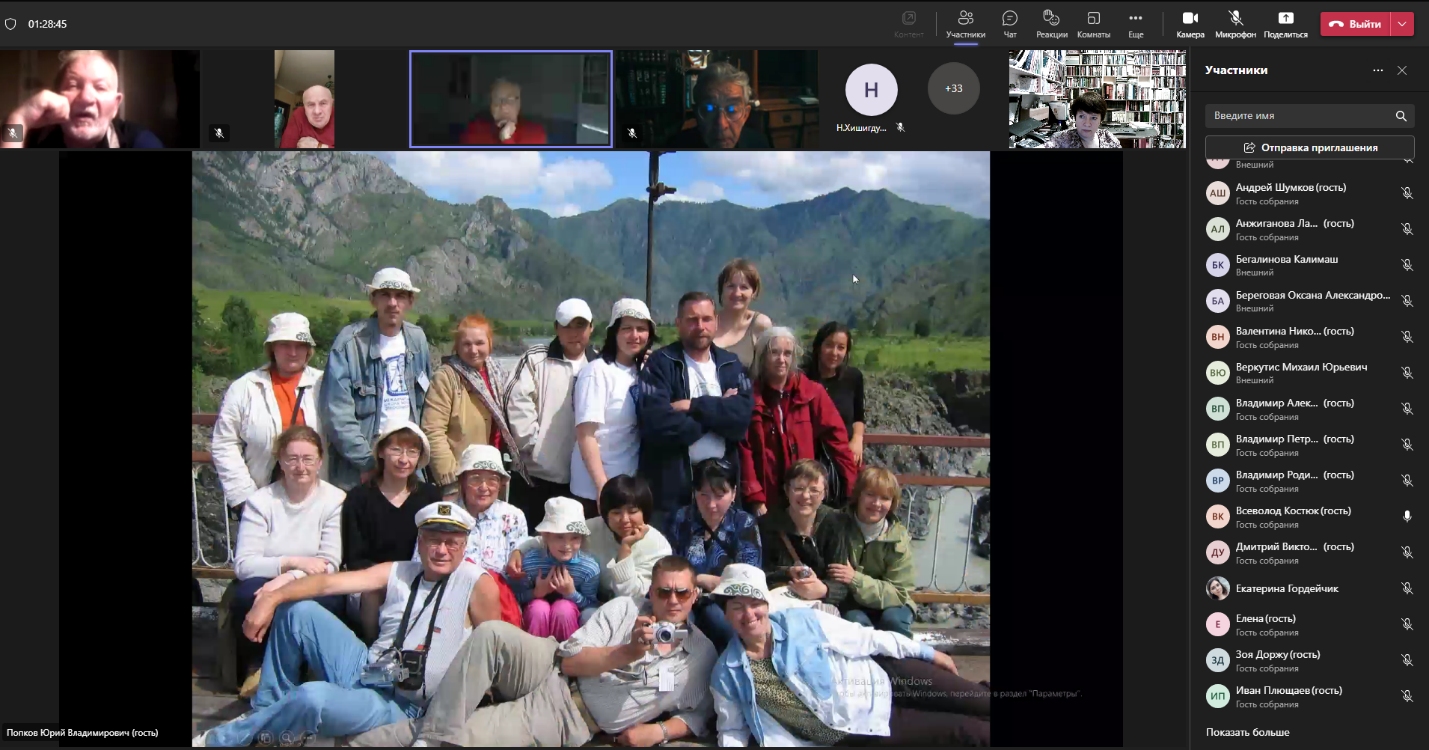
Task: Click Показать больше to show more
Action: pos(1247,732)
